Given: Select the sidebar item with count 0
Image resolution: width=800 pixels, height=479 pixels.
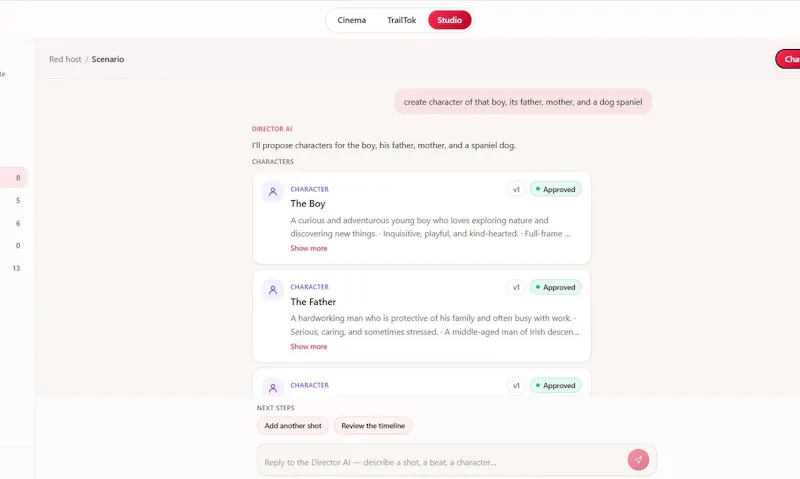Looking at the screenshot, I should (14, 245).
